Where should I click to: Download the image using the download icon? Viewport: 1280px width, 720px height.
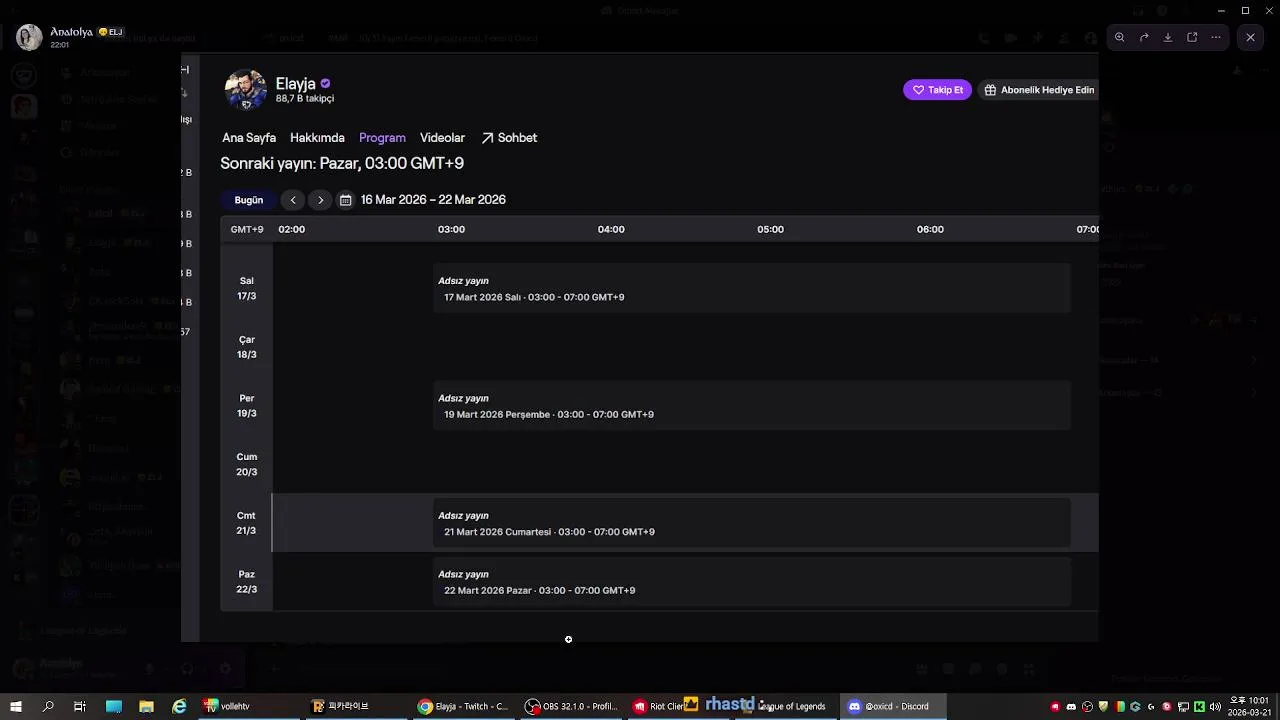pos(1168,37)
